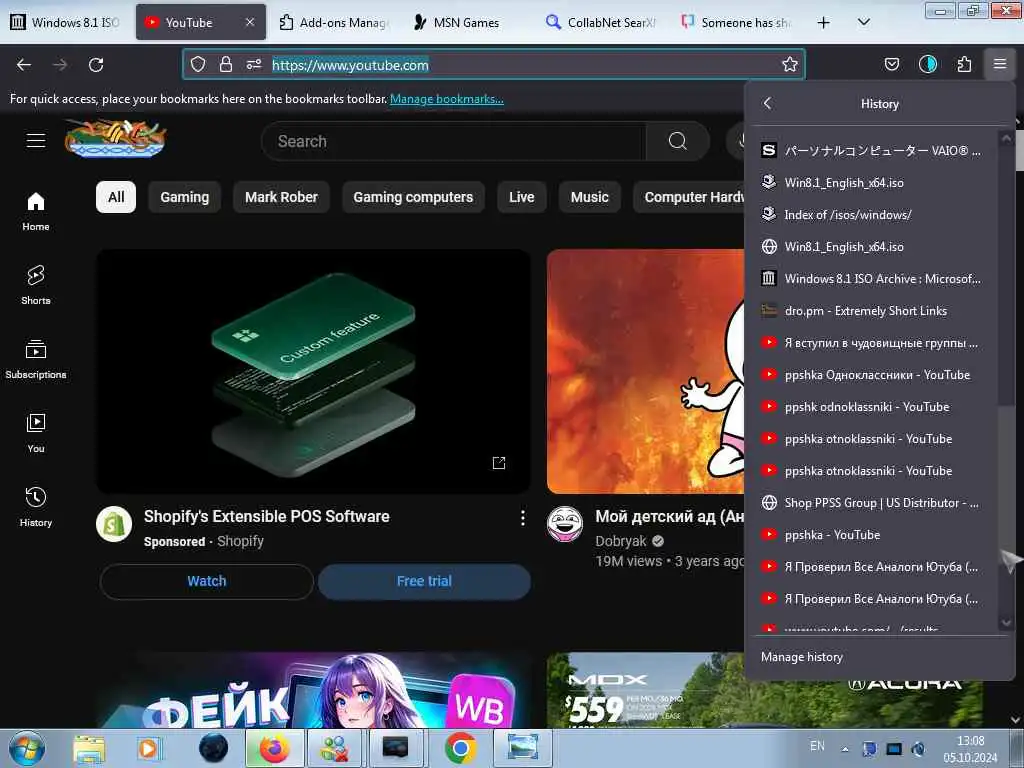Expand the list all tabs dropdown
Screen dimensions: 1024x768
point(863,22)
